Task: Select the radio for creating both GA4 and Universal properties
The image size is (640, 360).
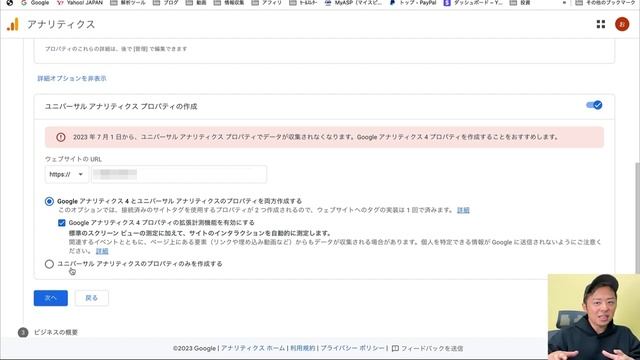Action: point(49,201)
